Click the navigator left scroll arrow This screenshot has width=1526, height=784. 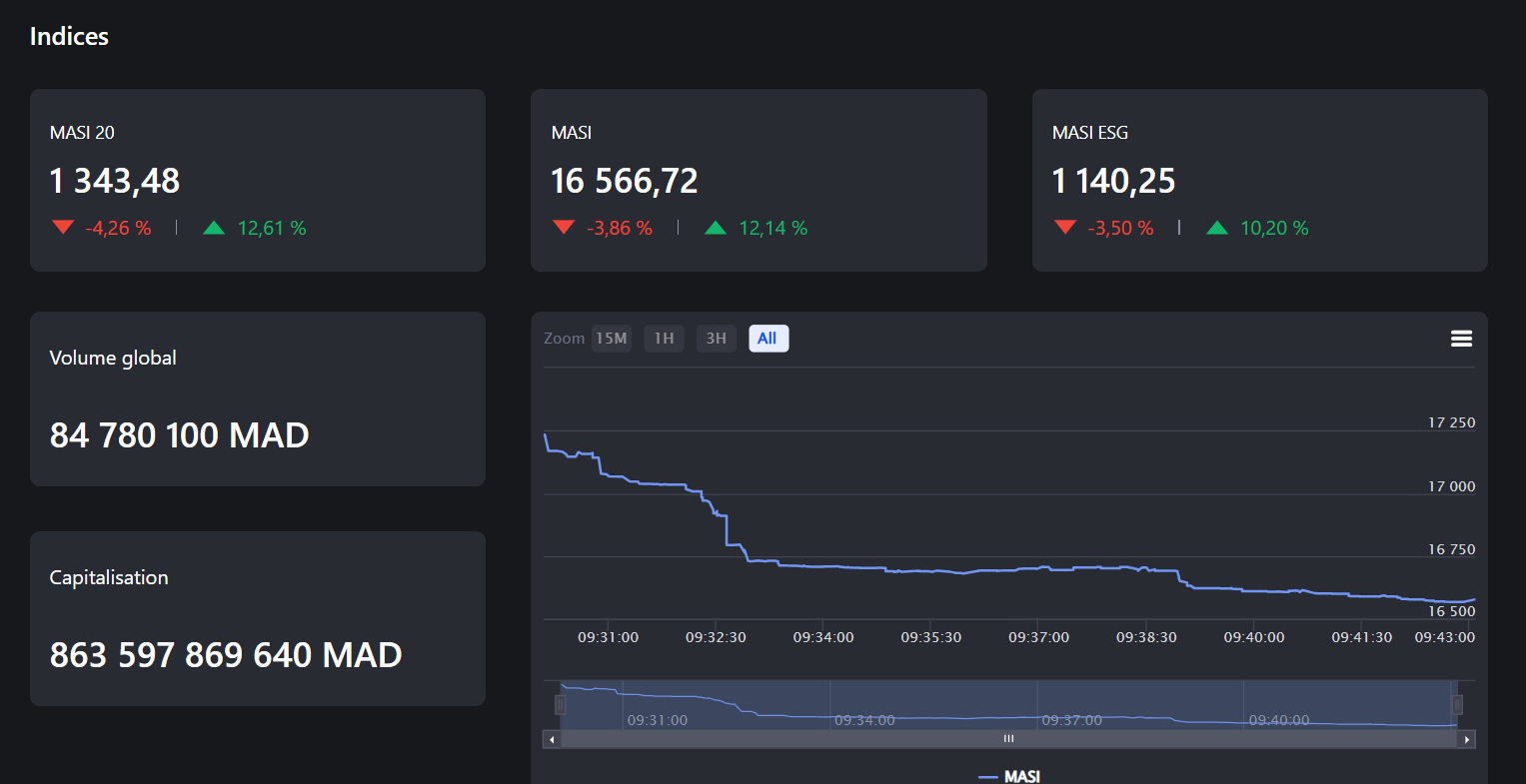552,740
